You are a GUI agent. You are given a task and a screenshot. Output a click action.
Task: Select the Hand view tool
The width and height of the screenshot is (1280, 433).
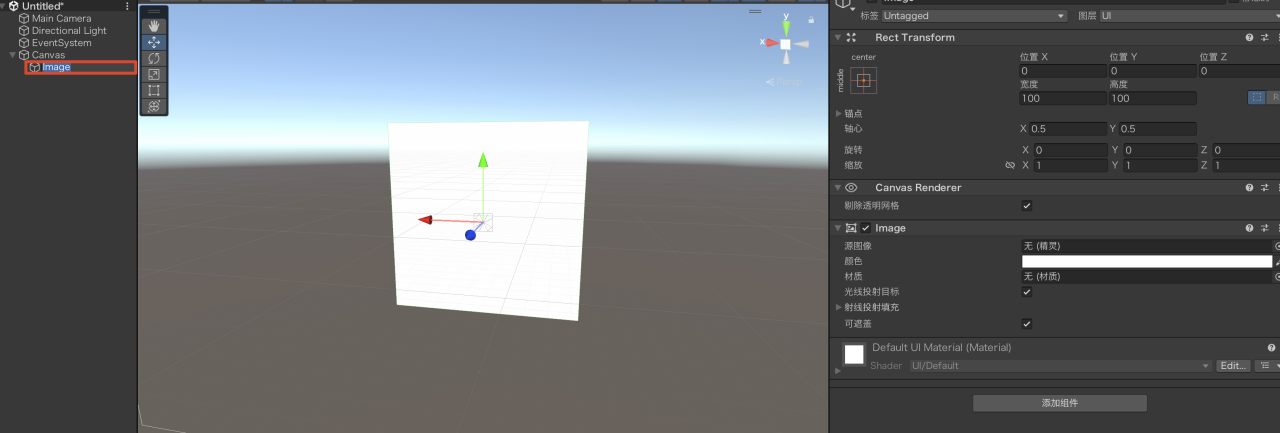153,26
